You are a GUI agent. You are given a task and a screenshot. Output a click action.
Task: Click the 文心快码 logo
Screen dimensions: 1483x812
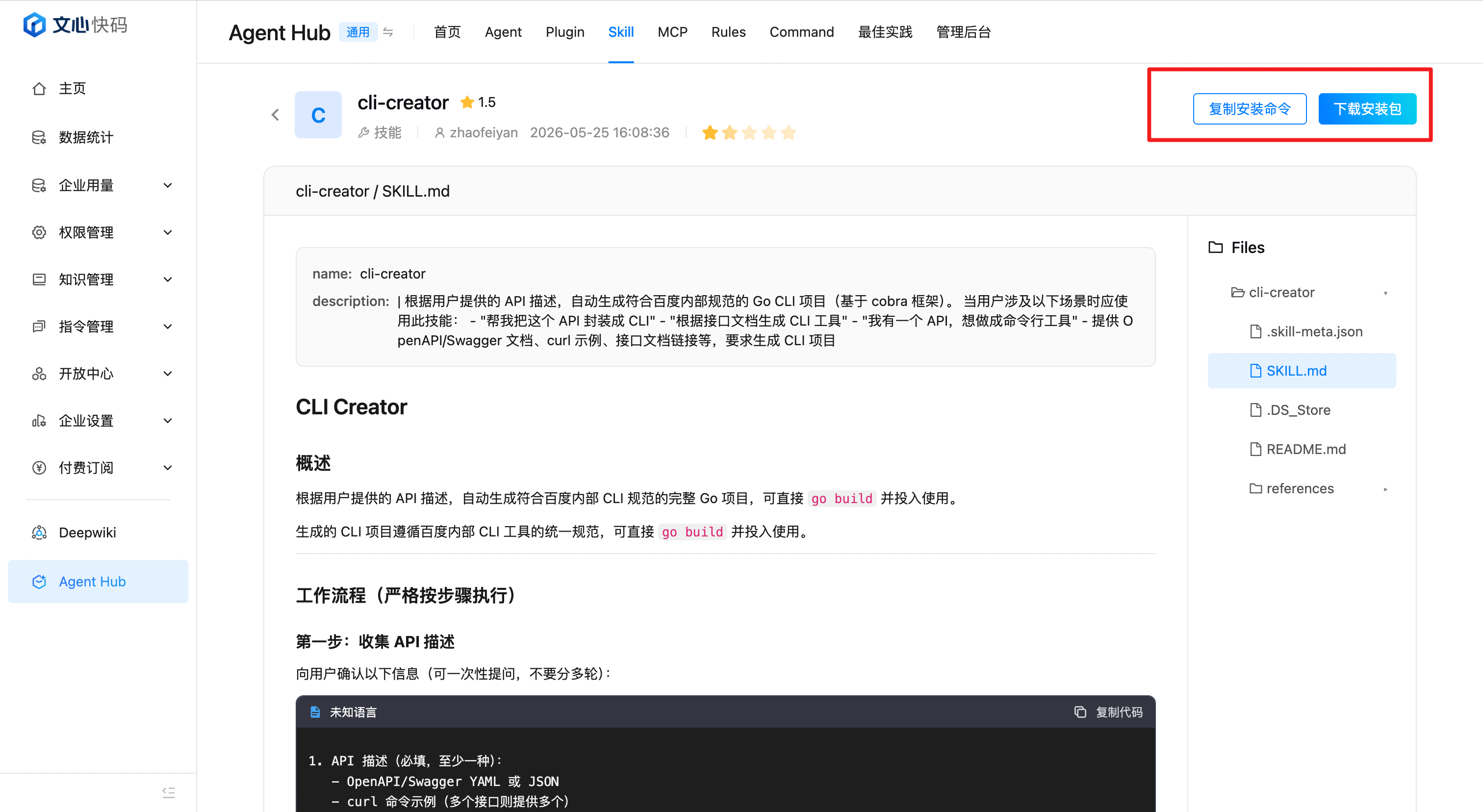(x=75, y=25)
